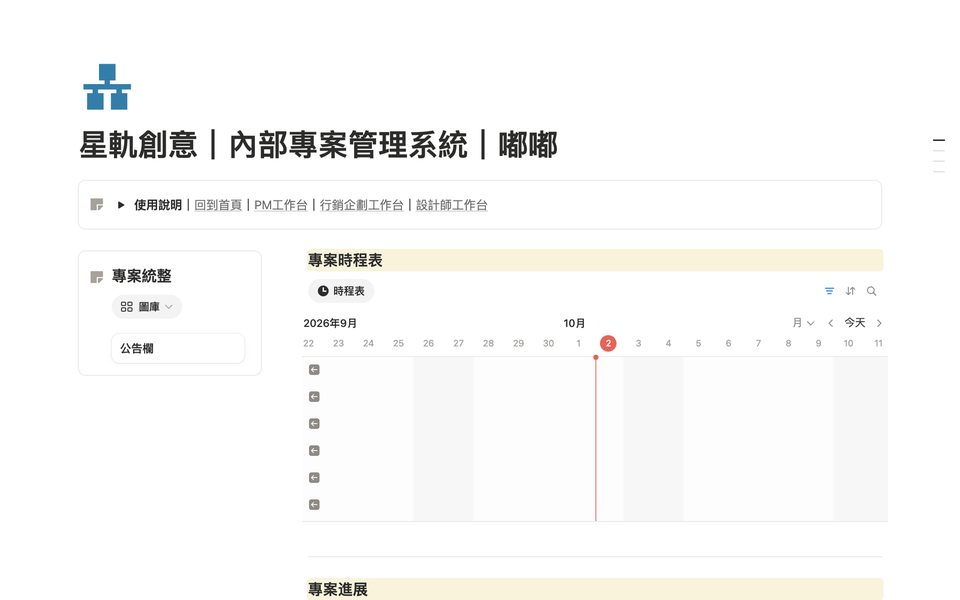Open the 回到首頁 link
The height and width of the screenshot is (600, 960).
[218, 205]
